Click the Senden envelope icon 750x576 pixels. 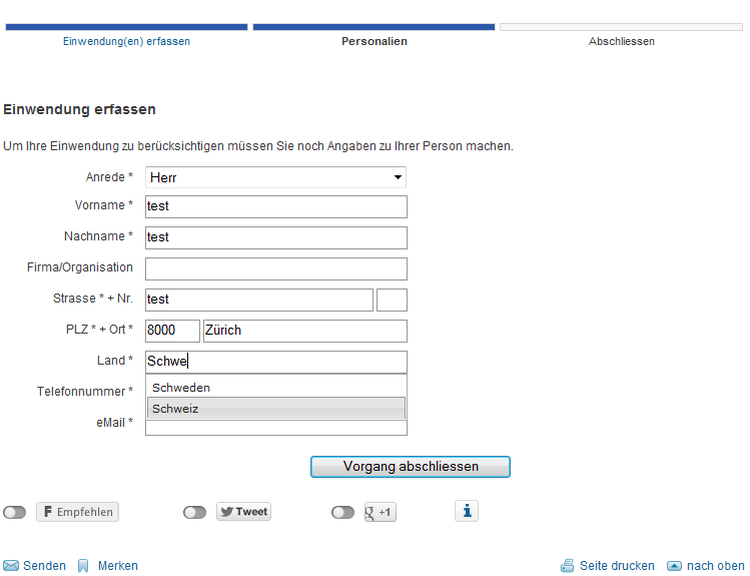point(11,566)
